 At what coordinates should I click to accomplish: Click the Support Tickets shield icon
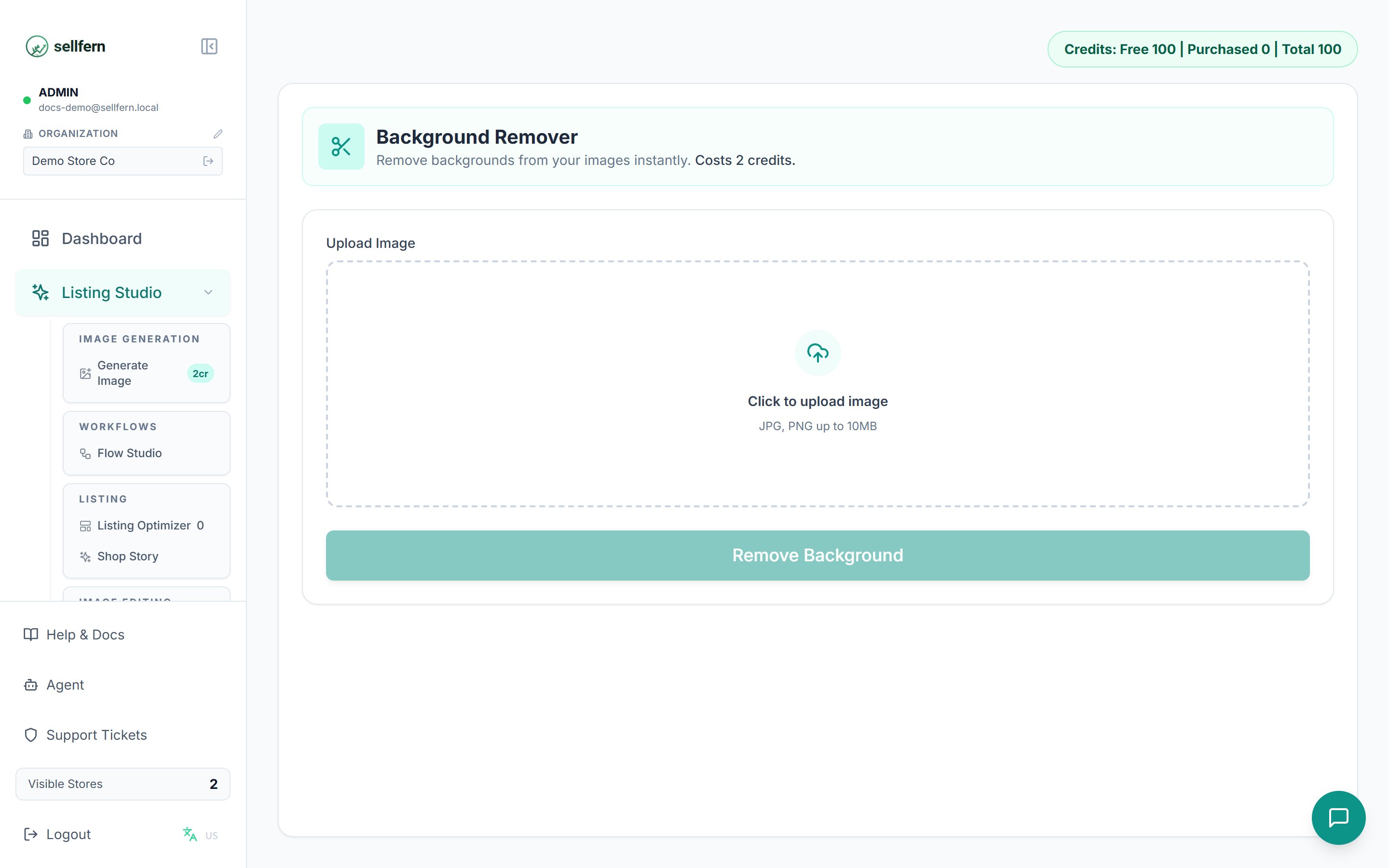pyautogui.click(x=31, y=735)
